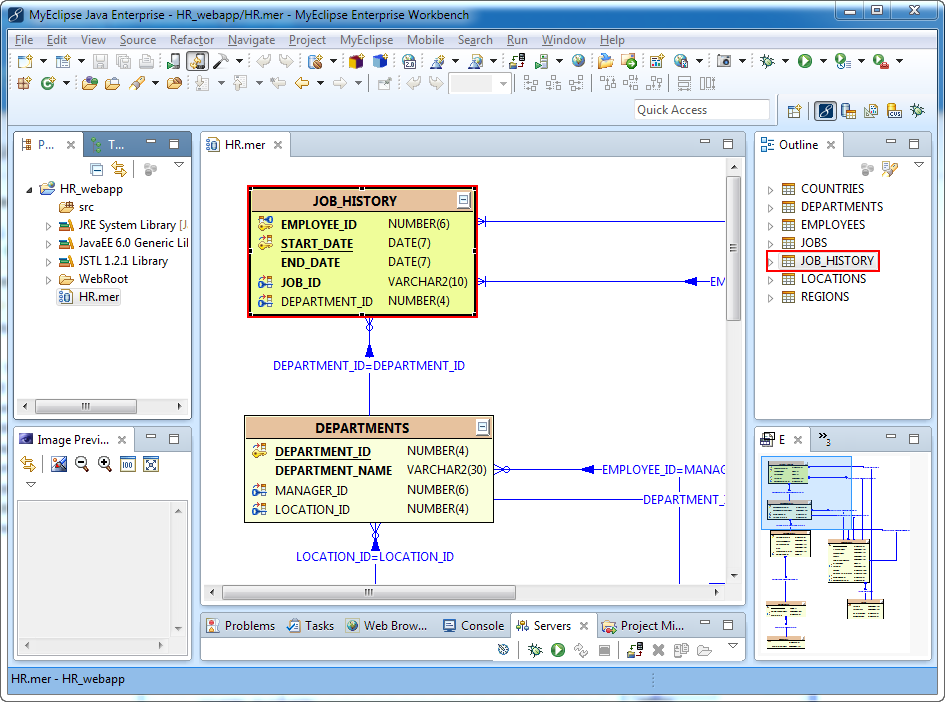Toggle Link with Editor in package explorer
945x702 pixels.
coord(119,169)
